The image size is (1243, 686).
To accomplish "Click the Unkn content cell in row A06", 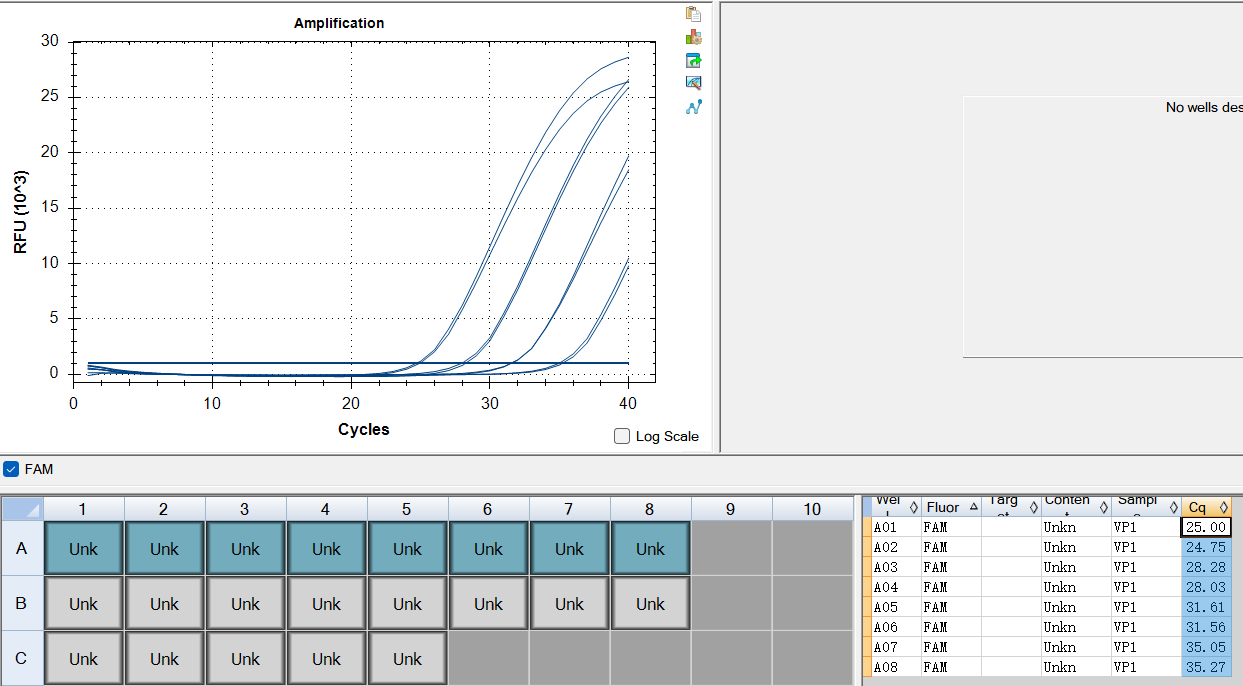I will tap(1076, 627).
